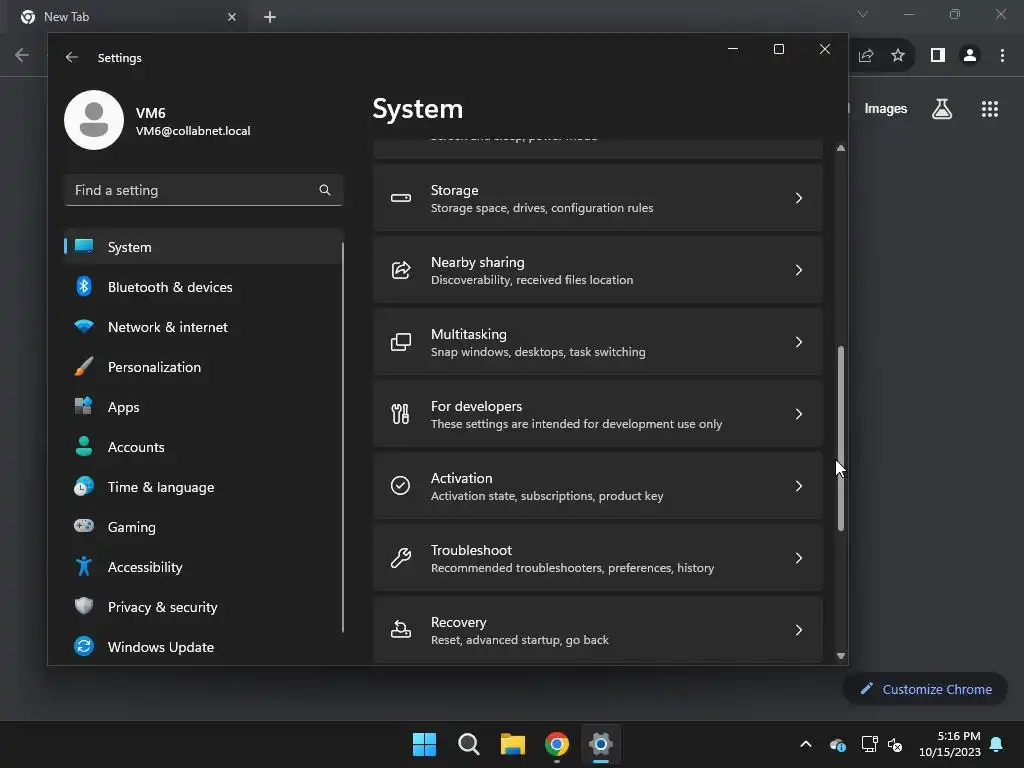
Task: Click the System page heading
Action: [417, 108]
